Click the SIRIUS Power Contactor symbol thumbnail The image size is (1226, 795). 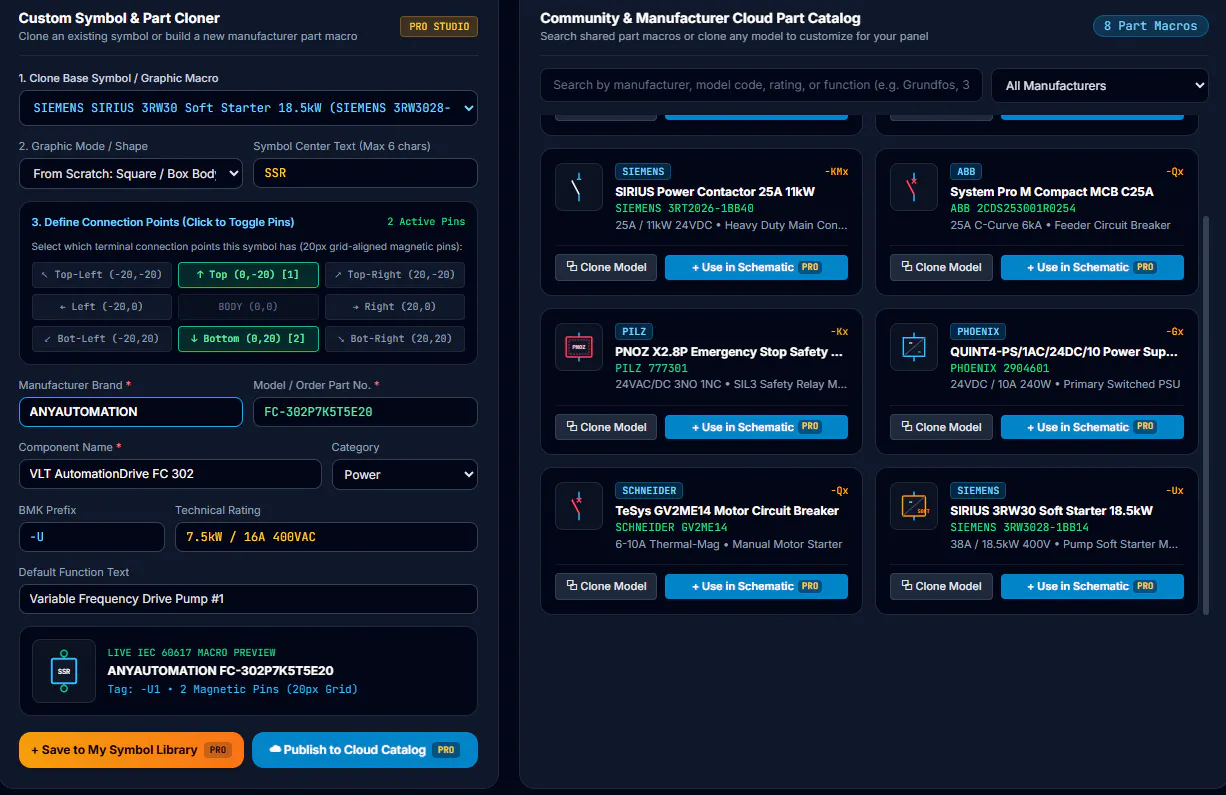[579, 187]
